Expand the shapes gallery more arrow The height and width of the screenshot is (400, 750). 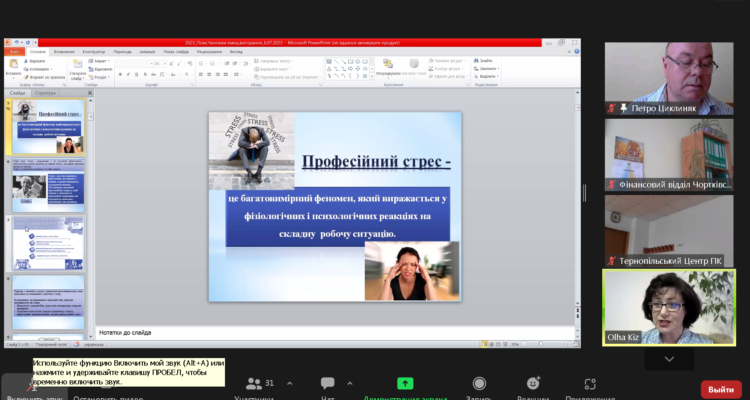point(372,76)
